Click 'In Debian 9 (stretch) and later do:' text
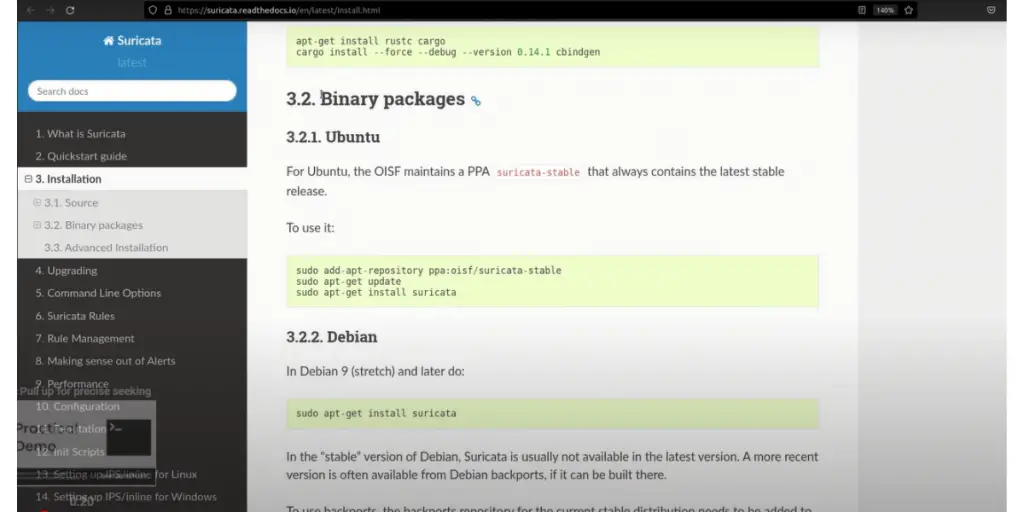This screenshot has height=512, width=1024. [376, 372]
